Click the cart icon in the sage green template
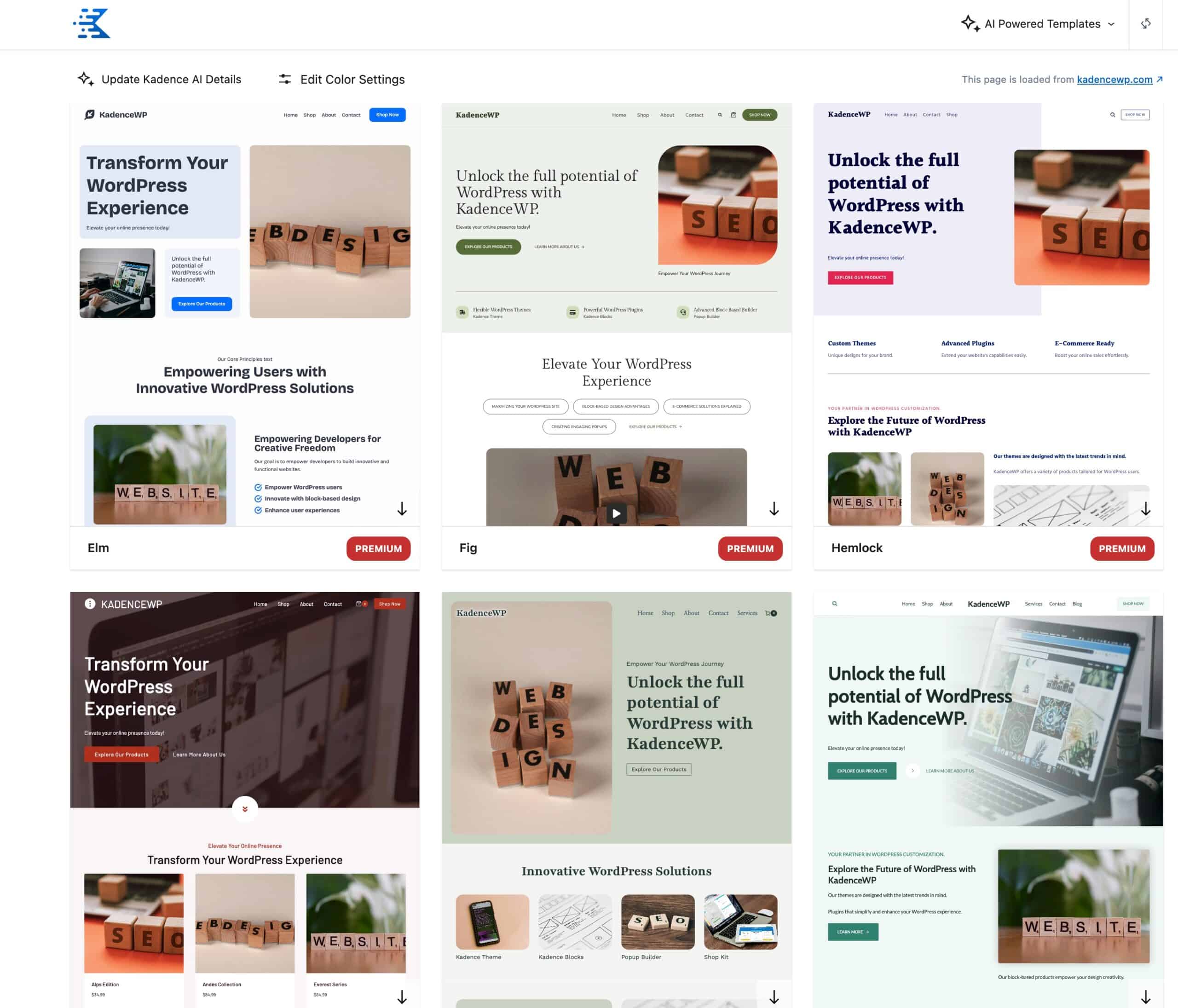 pyautogui.click(x=770, y=613)
